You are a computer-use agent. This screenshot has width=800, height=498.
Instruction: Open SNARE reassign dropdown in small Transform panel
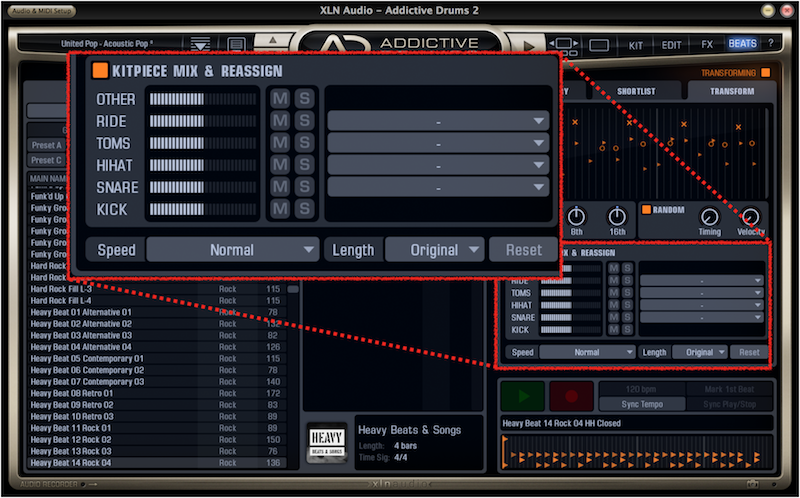702,317
